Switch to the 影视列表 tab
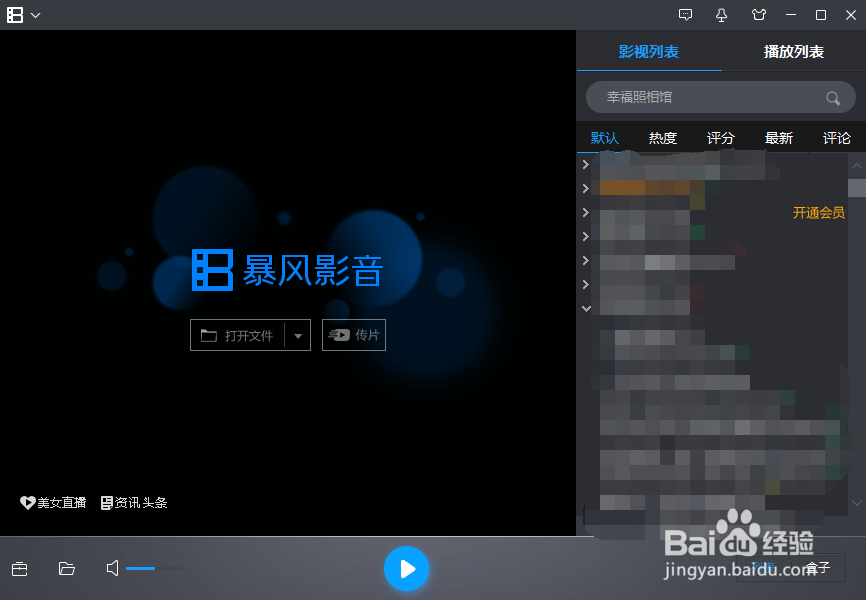The image size is (866, 600). point(648,51)
